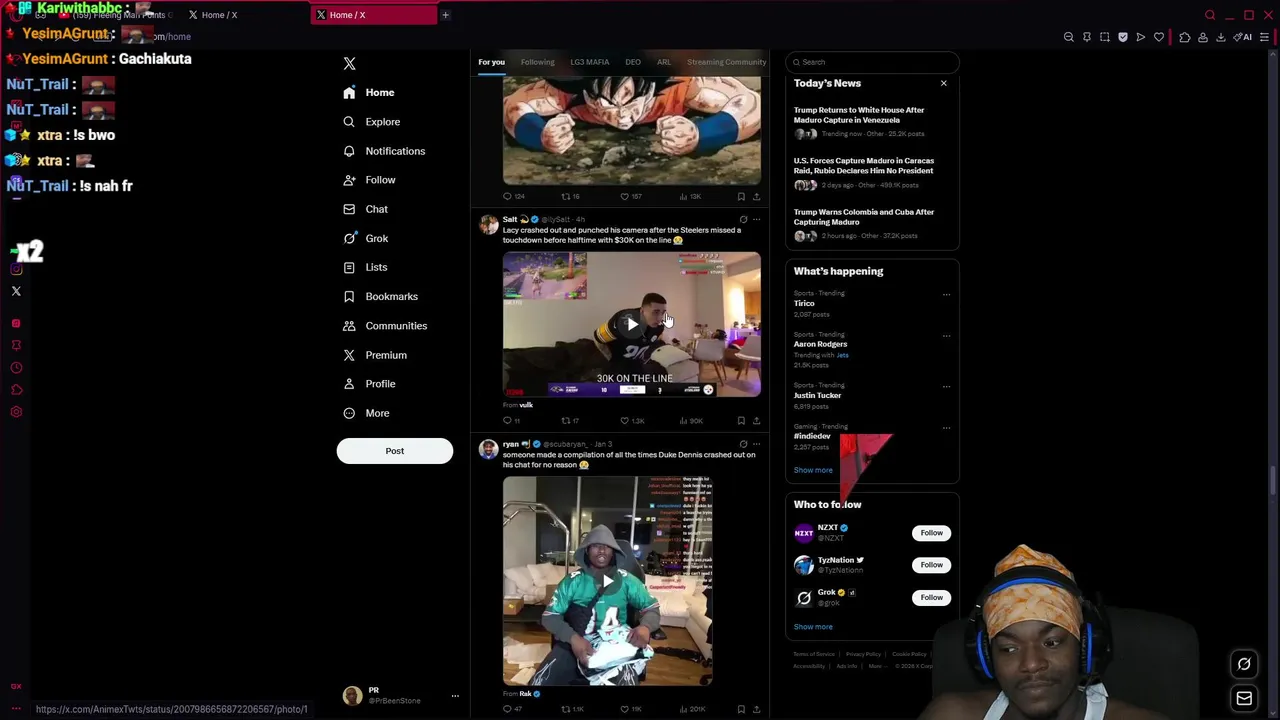This screenshot has width=1280, height=720.
Task: Go to Follow in the sidebar
Action: coord(369,180)
